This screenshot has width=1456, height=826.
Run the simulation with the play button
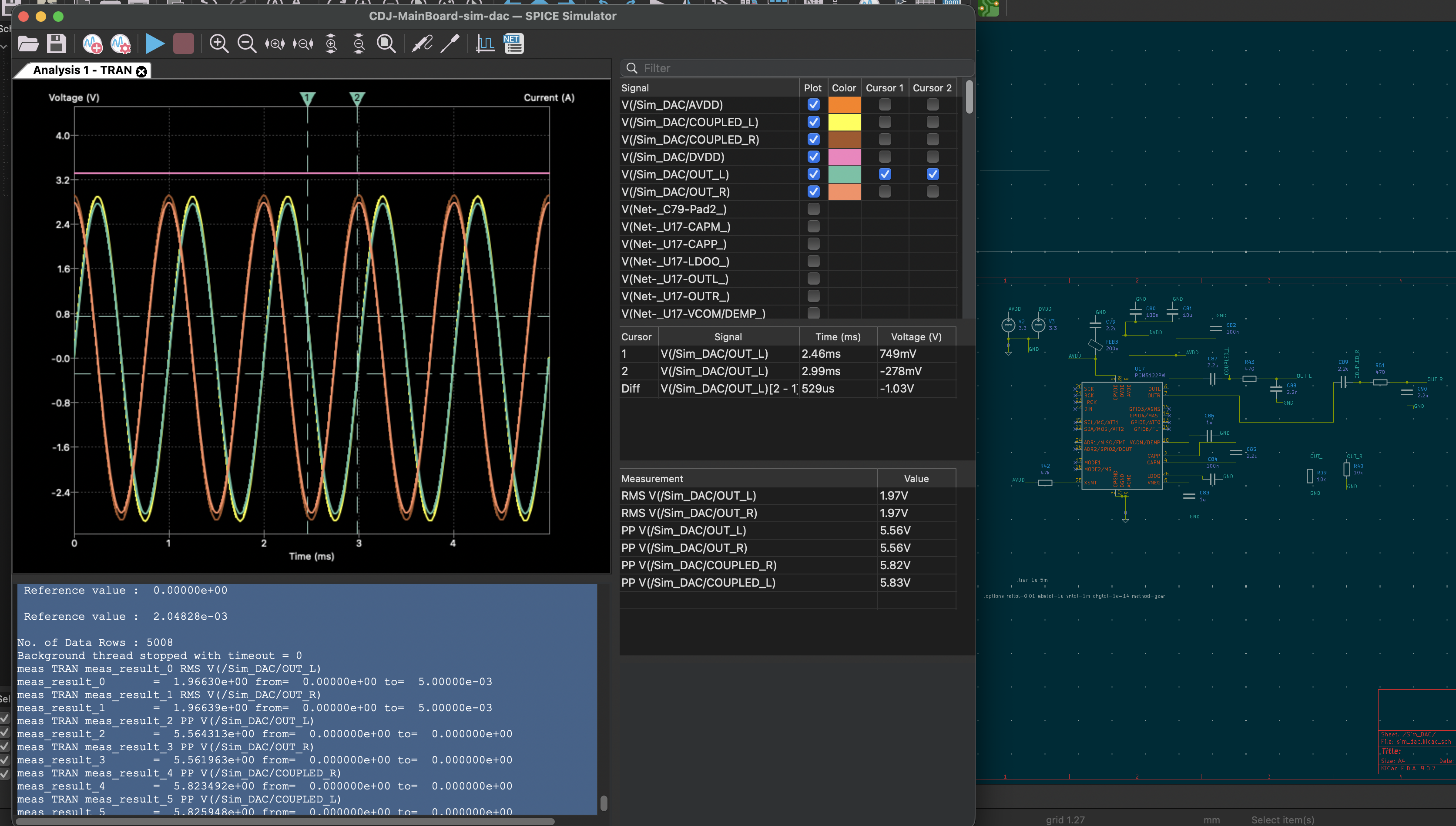pyautogui.click(x=154, y=44)
